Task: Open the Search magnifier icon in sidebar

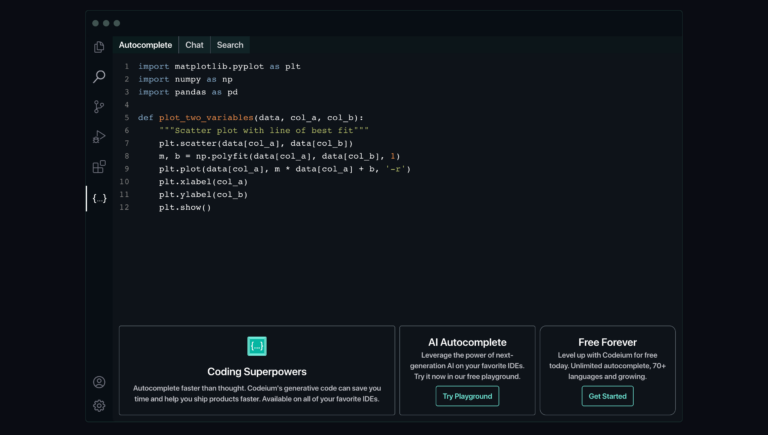Action: (x=99, y=76)
